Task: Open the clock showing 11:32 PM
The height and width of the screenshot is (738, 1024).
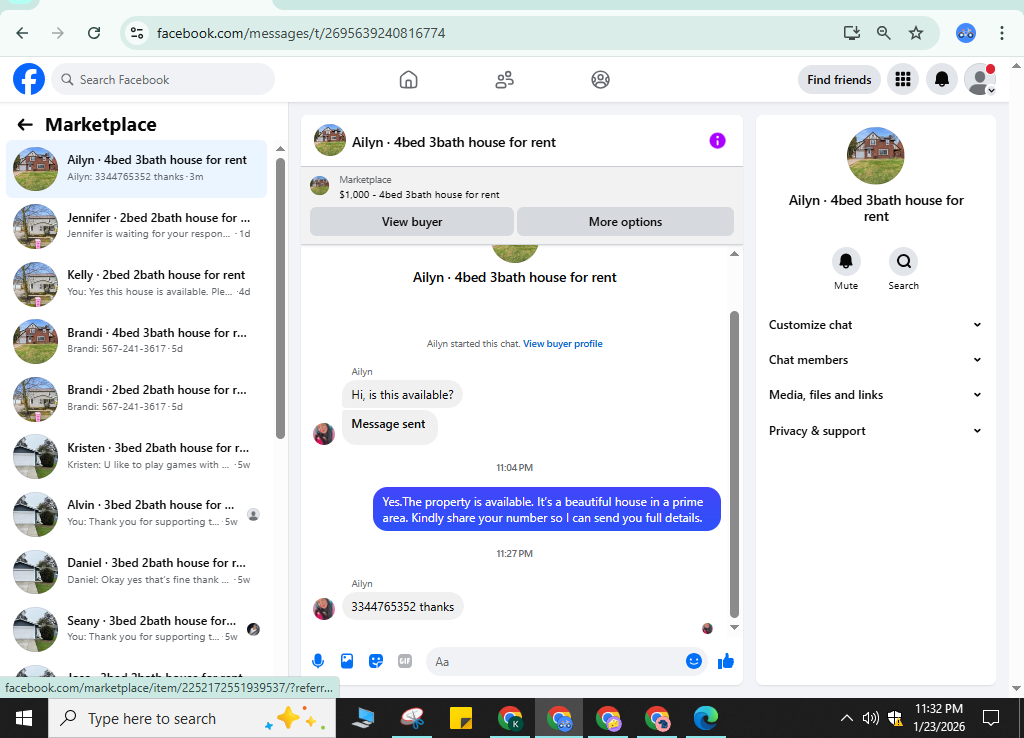Action: tap(938, 718)
